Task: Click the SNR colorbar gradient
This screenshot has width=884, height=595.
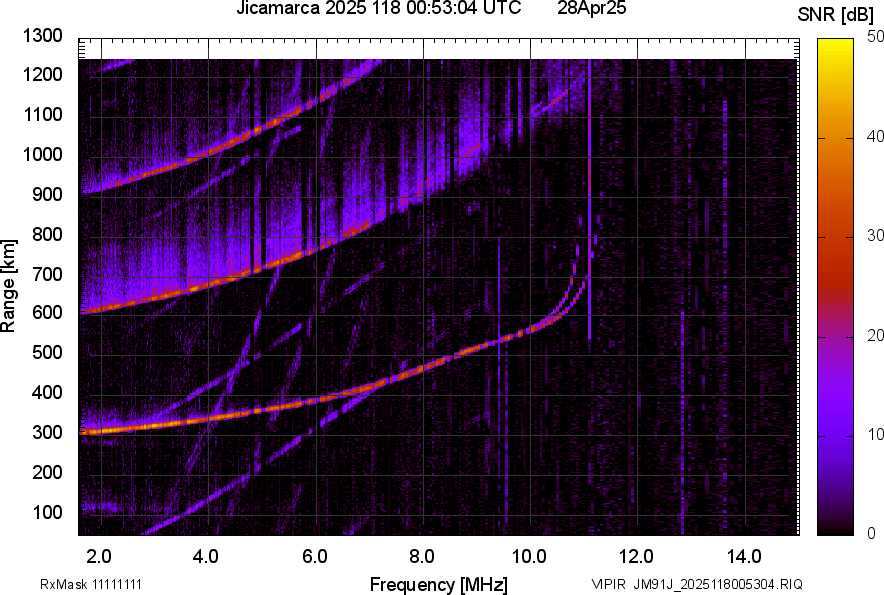Action: tap(836, 287)
